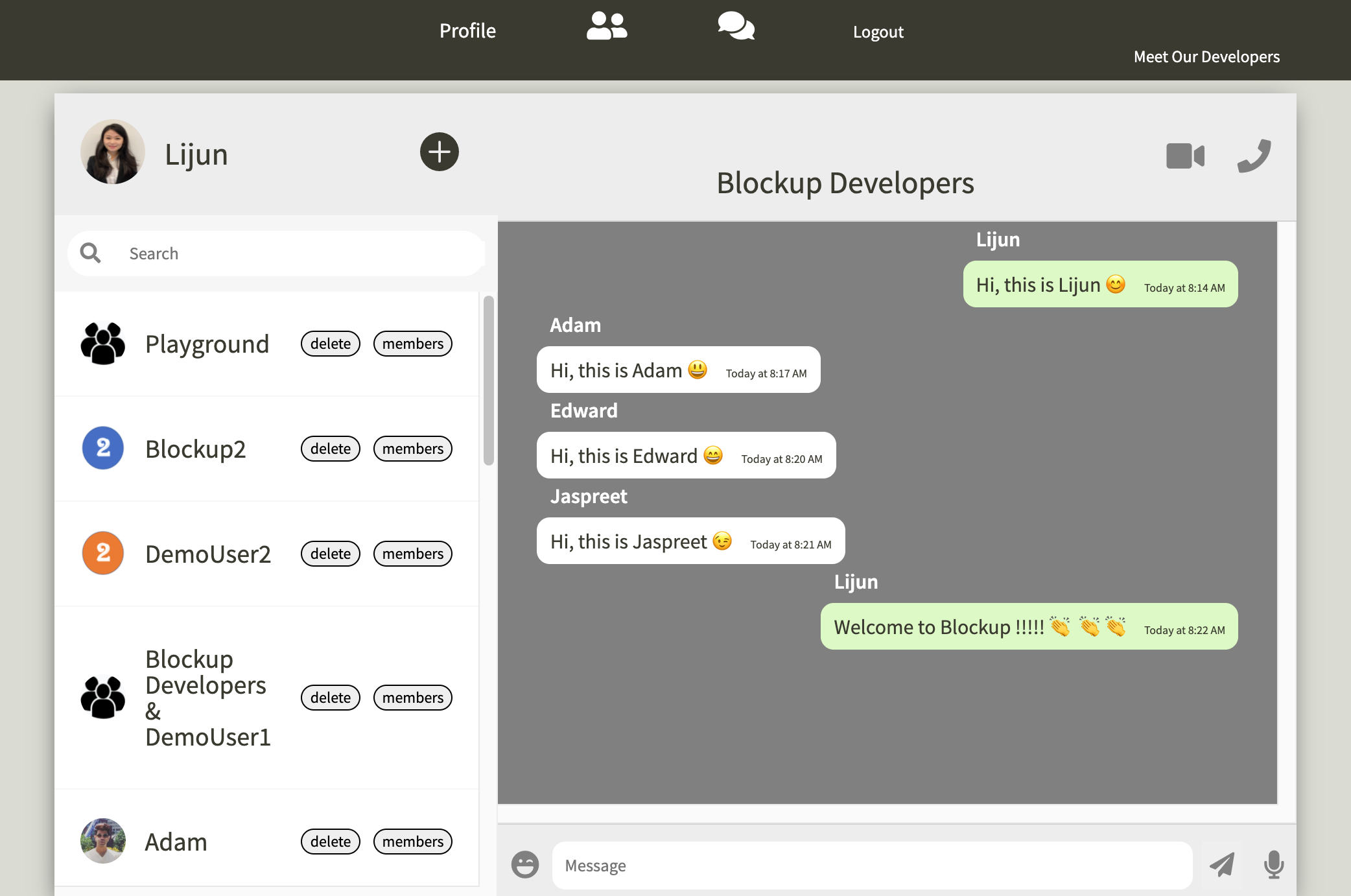The height and width of the screenshot is (896, 1351).
Task: Record voice with the microphone icon
Action: 1273,864
